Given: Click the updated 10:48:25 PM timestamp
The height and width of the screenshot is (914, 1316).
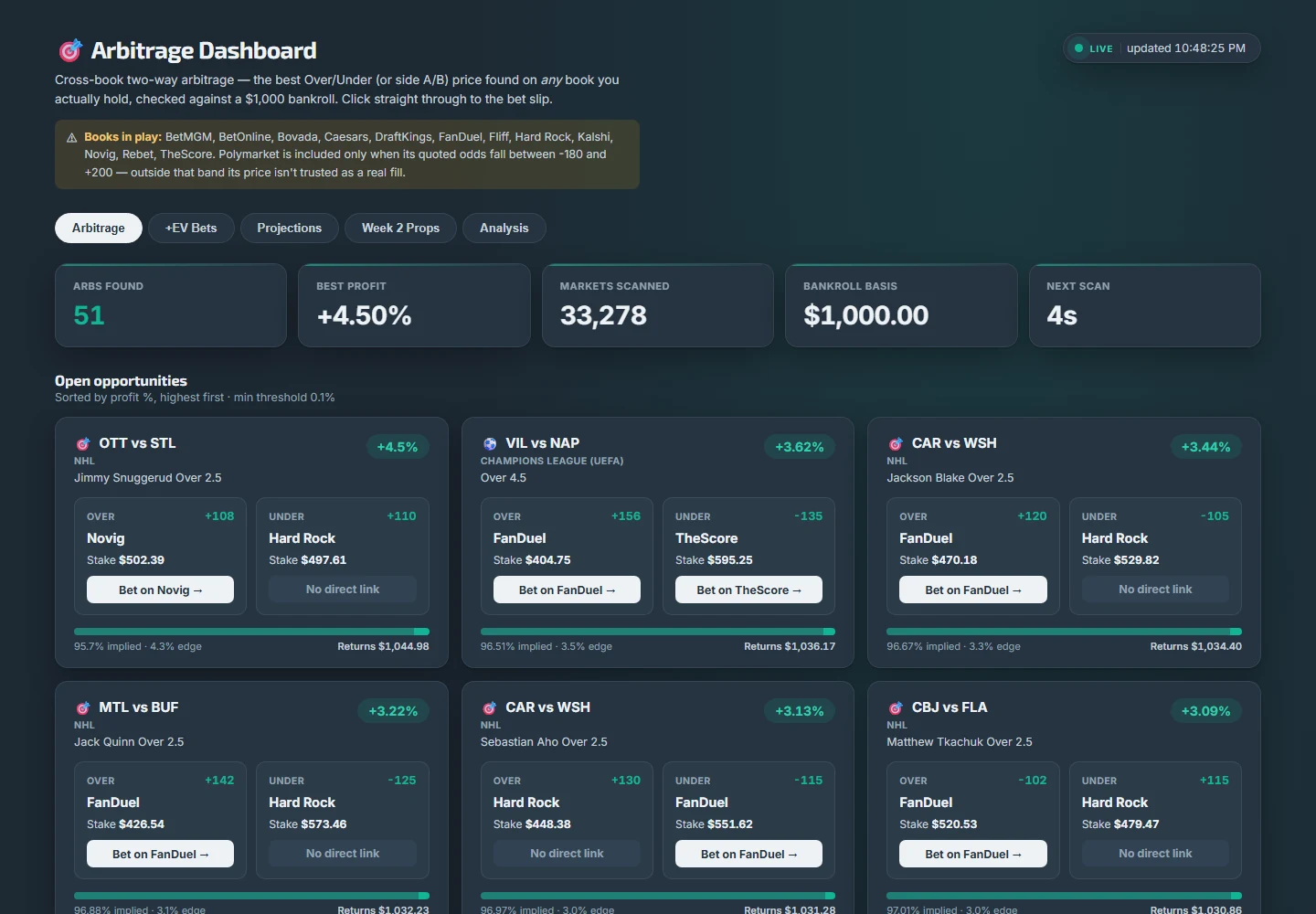Looking at the screenshot, I should pos(1186,48).
